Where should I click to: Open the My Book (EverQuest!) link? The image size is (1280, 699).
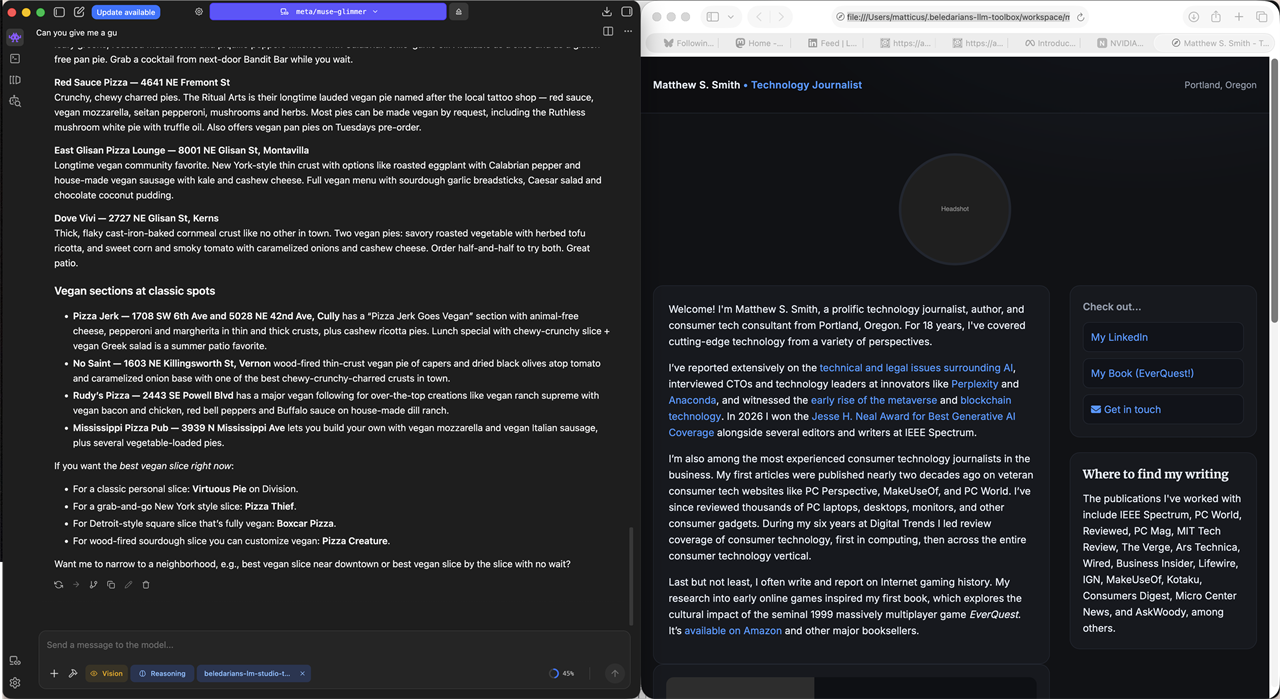pos(1162,373)
